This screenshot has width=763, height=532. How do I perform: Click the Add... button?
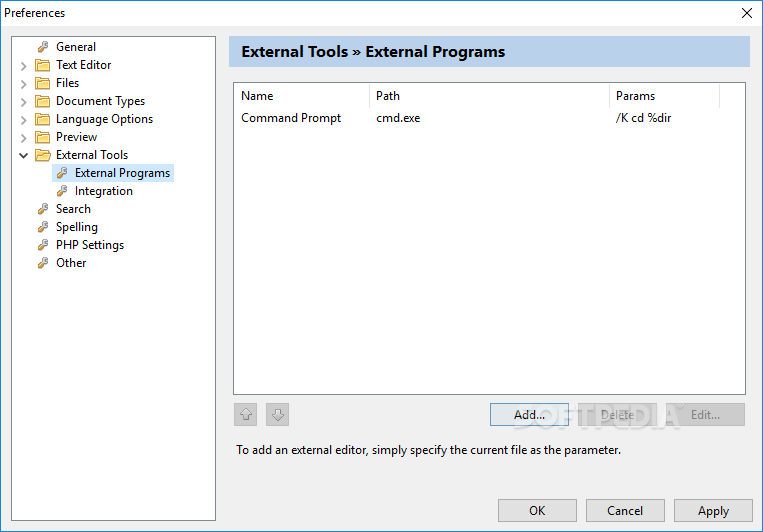coord(529,415)
